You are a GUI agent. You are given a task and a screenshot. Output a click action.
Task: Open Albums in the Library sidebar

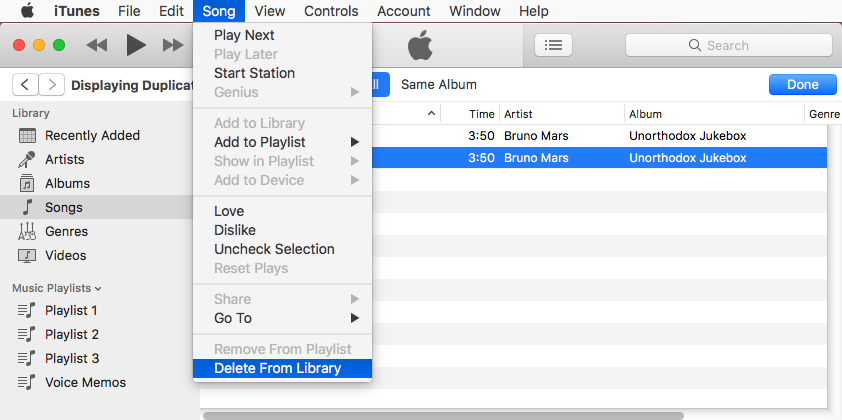(x=67, y=183)
